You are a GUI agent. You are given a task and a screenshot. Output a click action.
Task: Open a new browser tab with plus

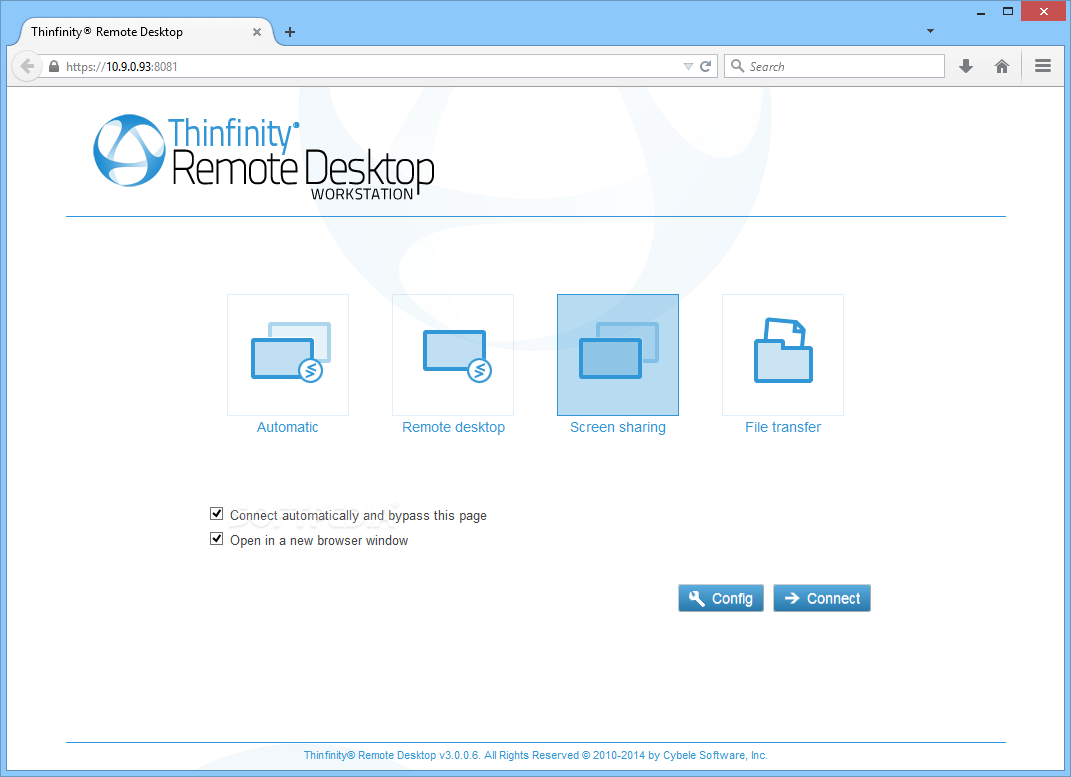(290, 32)
